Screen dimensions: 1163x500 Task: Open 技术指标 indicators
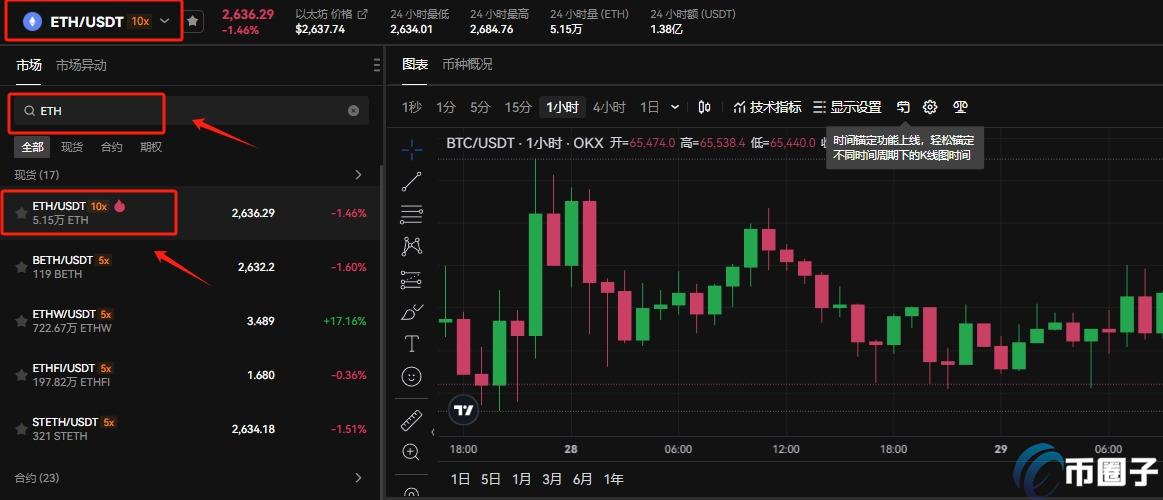click(767, 107)
